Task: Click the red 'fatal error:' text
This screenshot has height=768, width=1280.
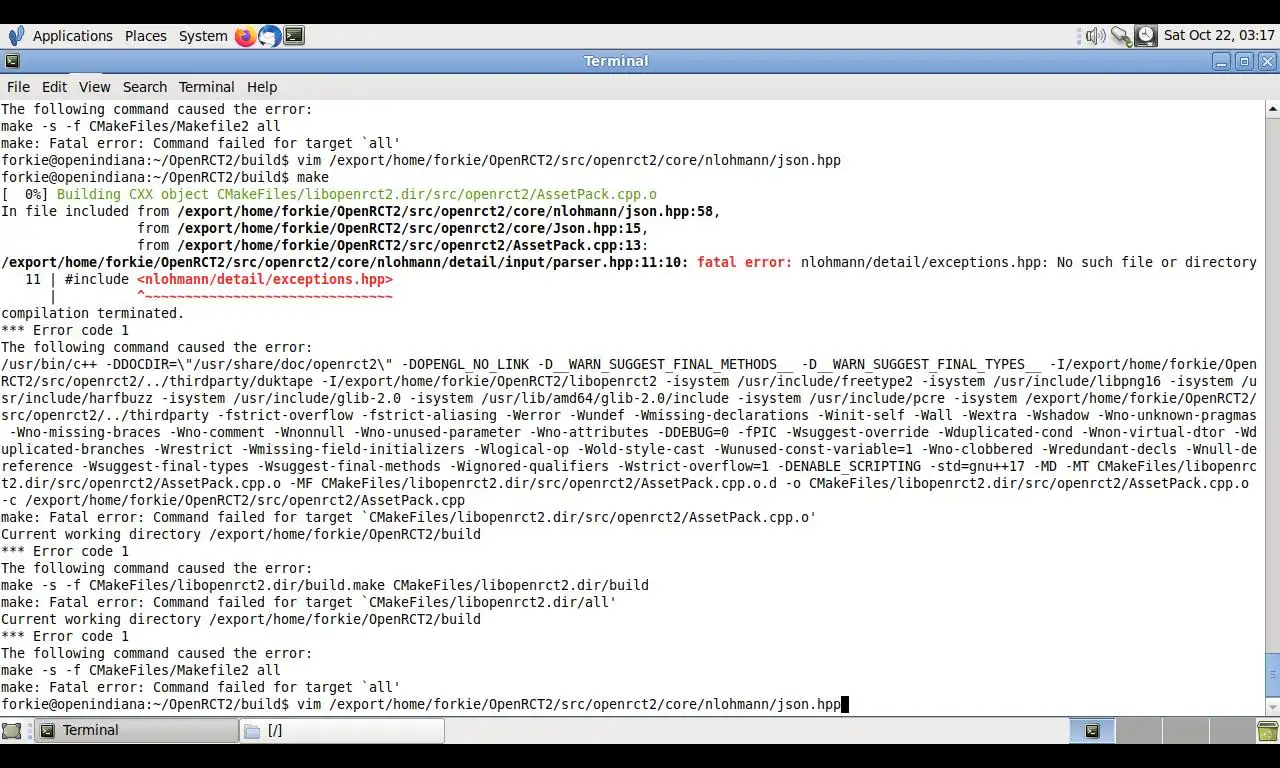Action: (744, 262)
